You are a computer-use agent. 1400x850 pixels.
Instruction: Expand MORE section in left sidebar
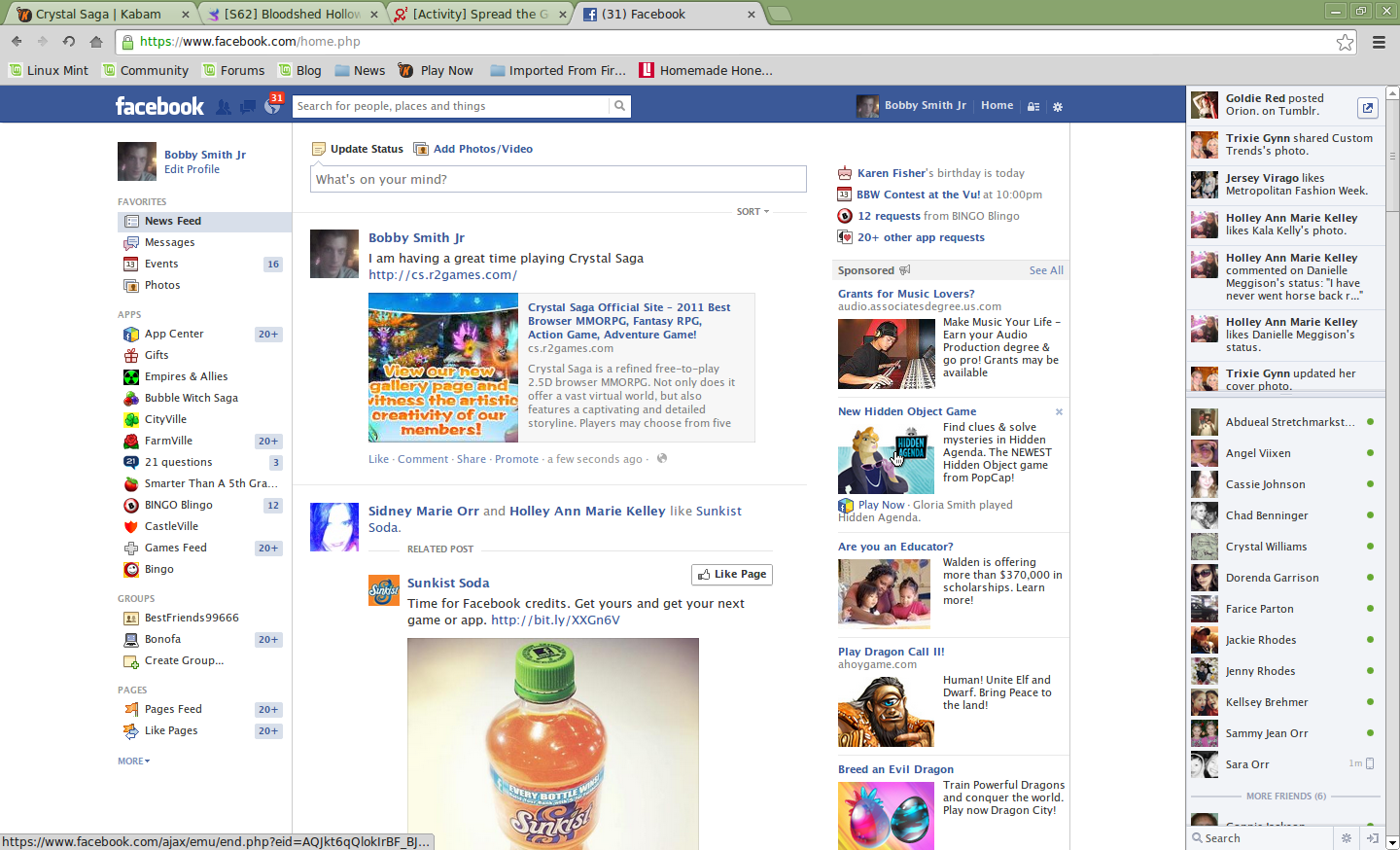[133, 761]
